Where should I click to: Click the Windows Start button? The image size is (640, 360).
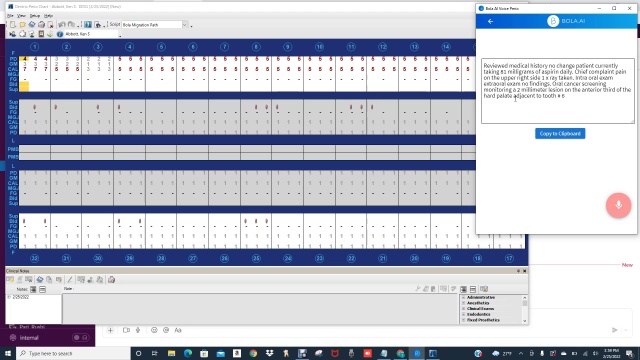[8, 353]
